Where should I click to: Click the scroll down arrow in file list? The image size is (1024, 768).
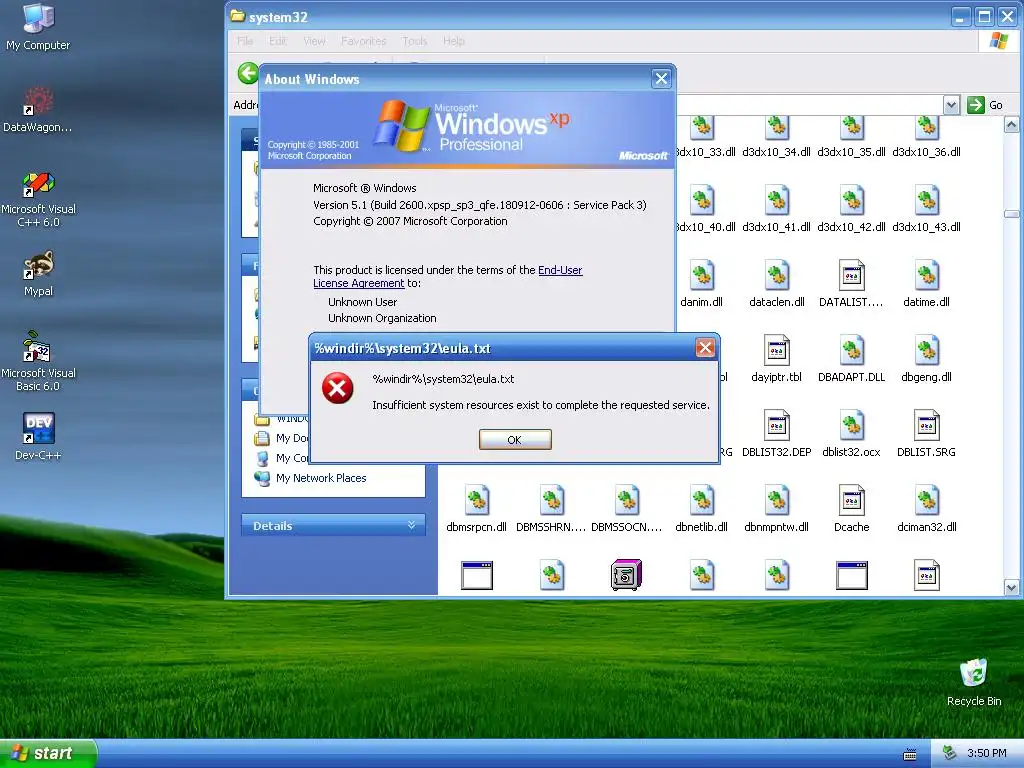click(1011, 587)
